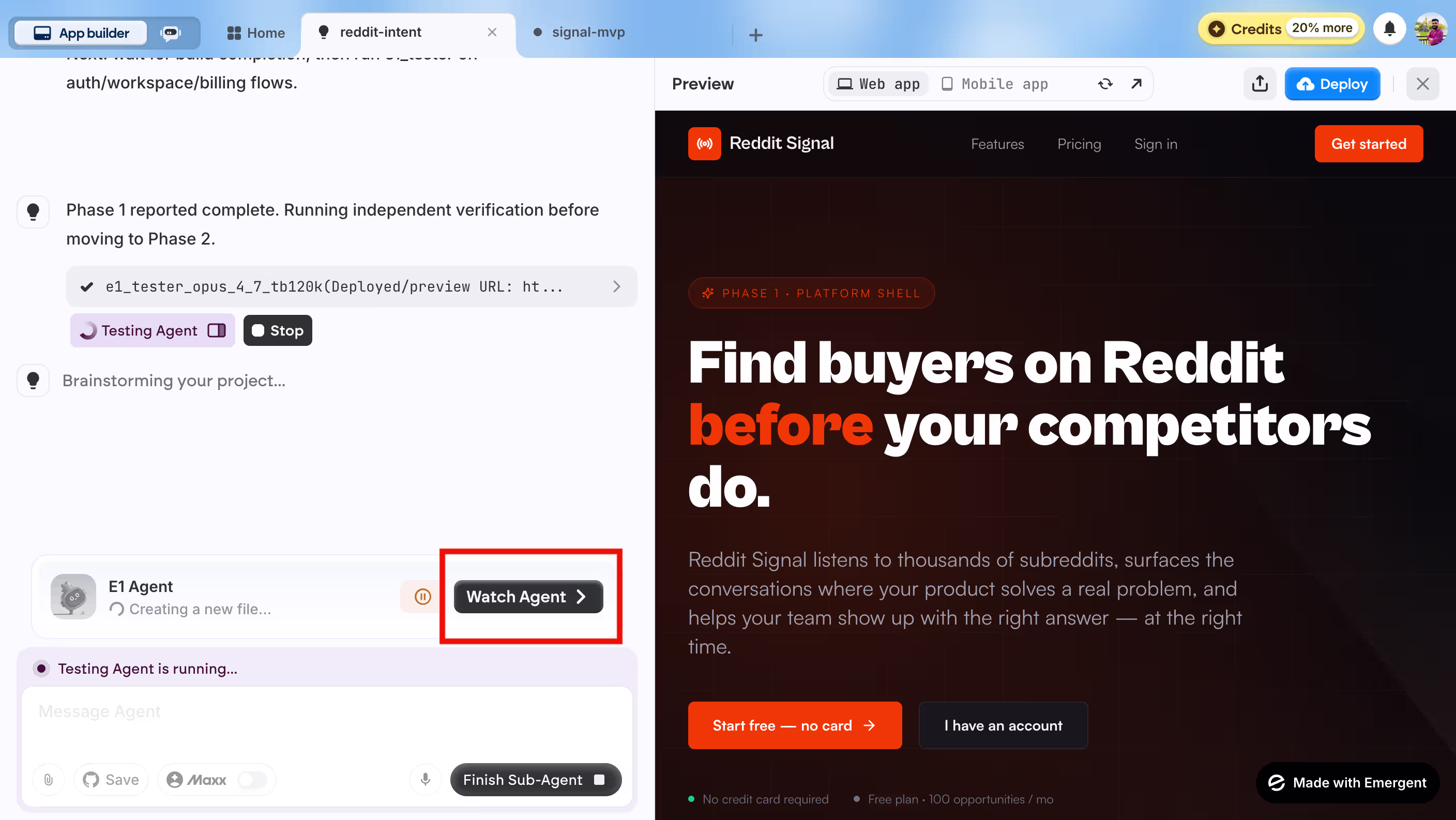Click Start free — no card button

pyautogui.click(x=795, y=725)
